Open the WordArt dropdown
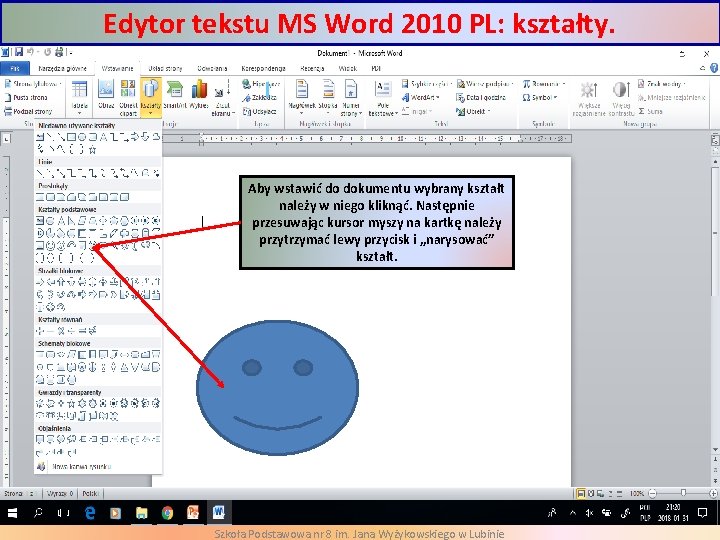The height and width of the screenshot is (540, 720). click(x=421, y=97)
